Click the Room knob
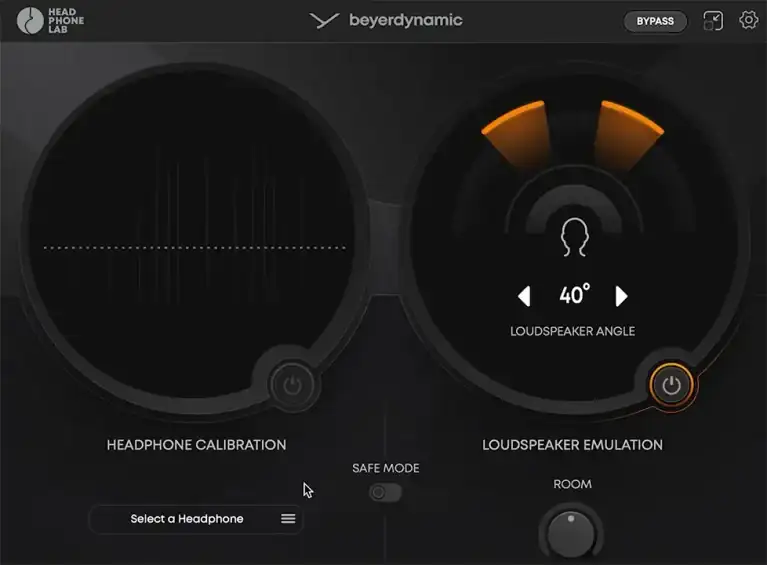 571,533
